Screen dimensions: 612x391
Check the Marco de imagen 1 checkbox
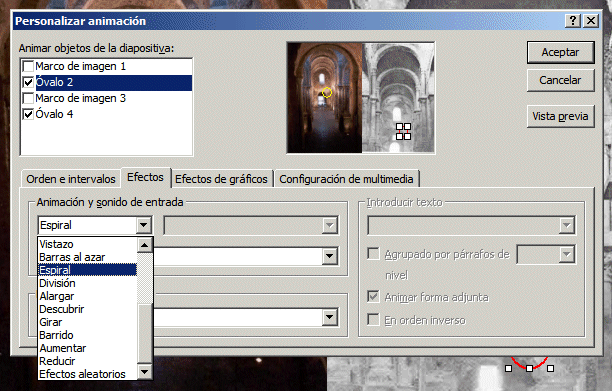[x=28, y=66]
